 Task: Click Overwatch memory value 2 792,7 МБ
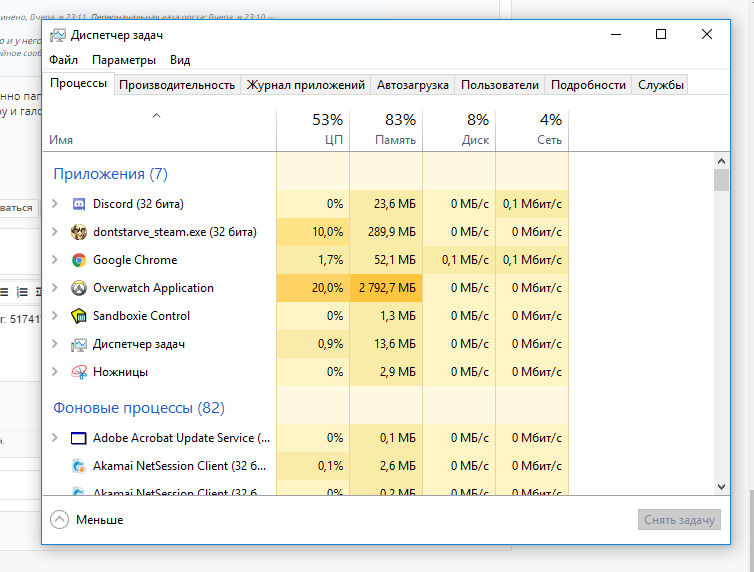387,288
